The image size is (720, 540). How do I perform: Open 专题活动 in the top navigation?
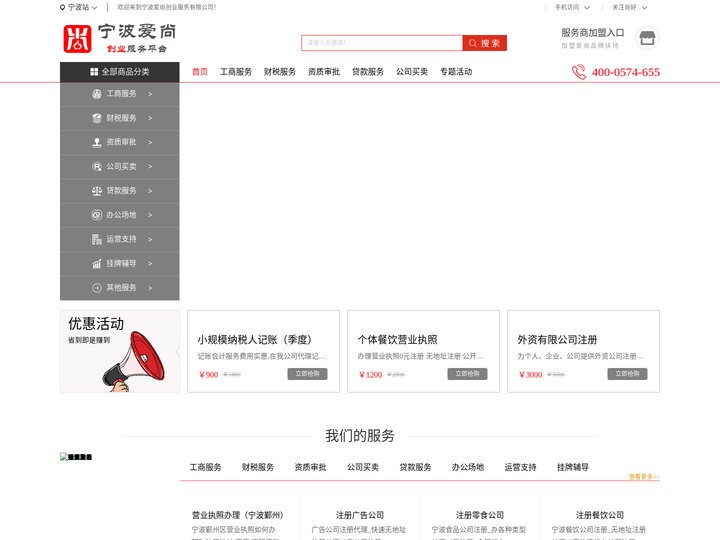456,72
